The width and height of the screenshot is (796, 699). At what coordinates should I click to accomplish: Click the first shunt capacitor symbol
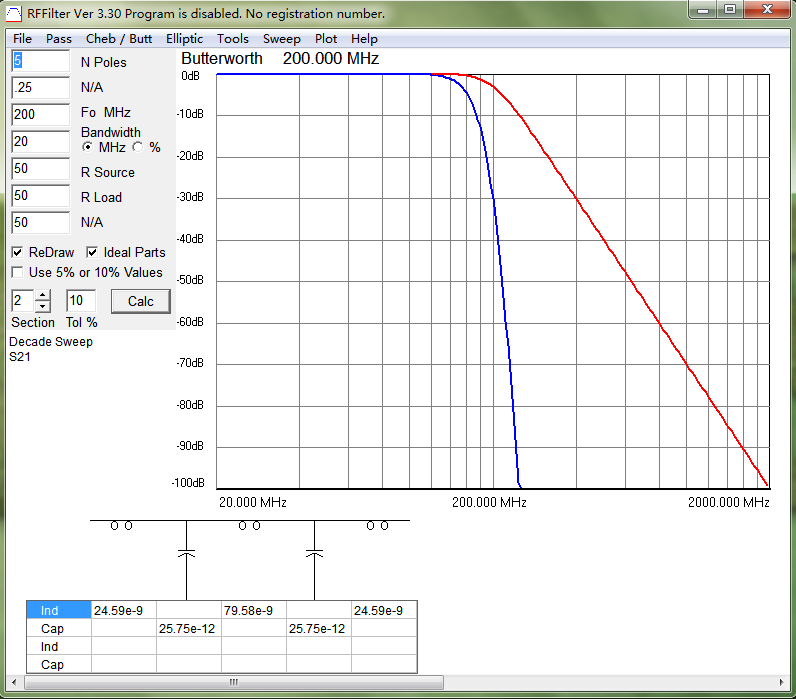pos(186,553)
